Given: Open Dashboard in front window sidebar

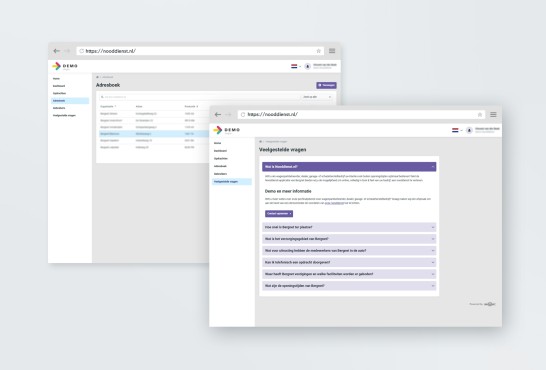Looking at the screenshot, I should [x=220, y=151].
